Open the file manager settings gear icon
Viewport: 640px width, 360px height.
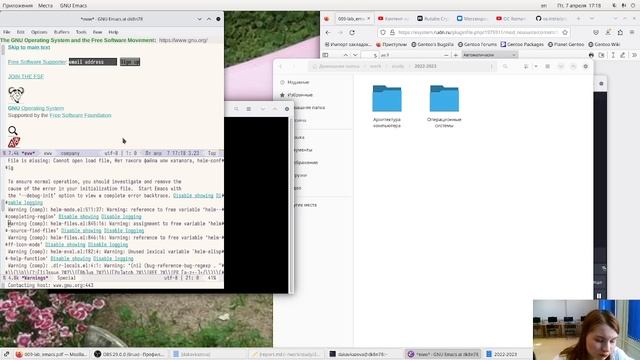coord(586,66)
